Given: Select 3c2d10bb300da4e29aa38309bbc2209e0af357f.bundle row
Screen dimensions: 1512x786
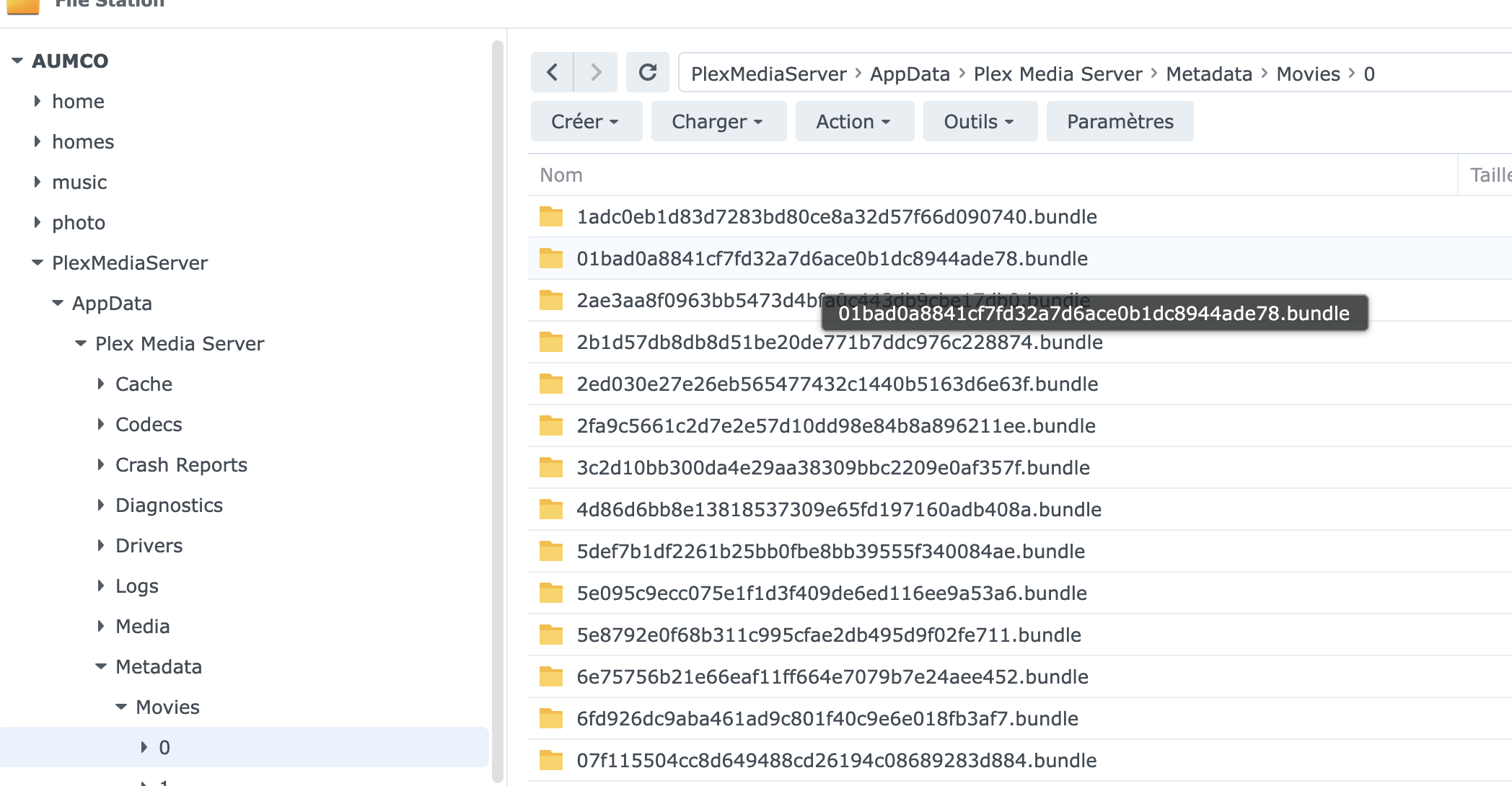Looking at the screenshot, I should pos(1020,467).
